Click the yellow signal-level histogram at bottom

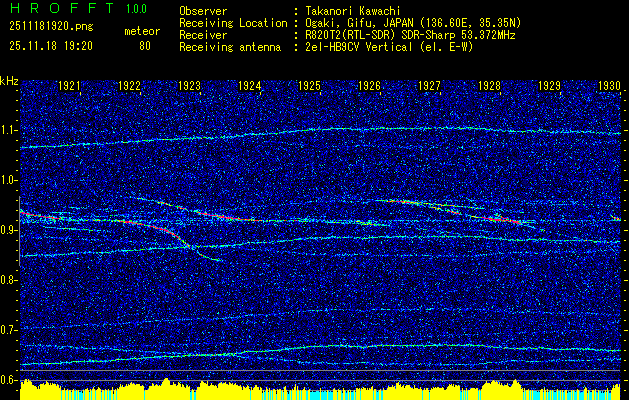[x=320, y=390]
